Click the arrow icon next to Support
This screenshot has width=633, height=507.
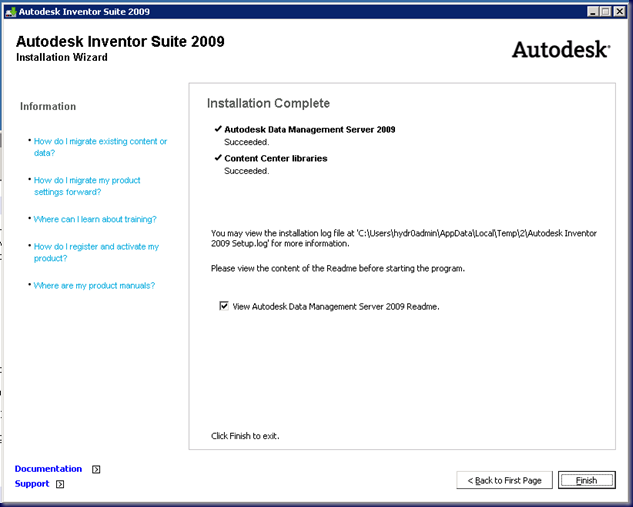click(60, 484)
